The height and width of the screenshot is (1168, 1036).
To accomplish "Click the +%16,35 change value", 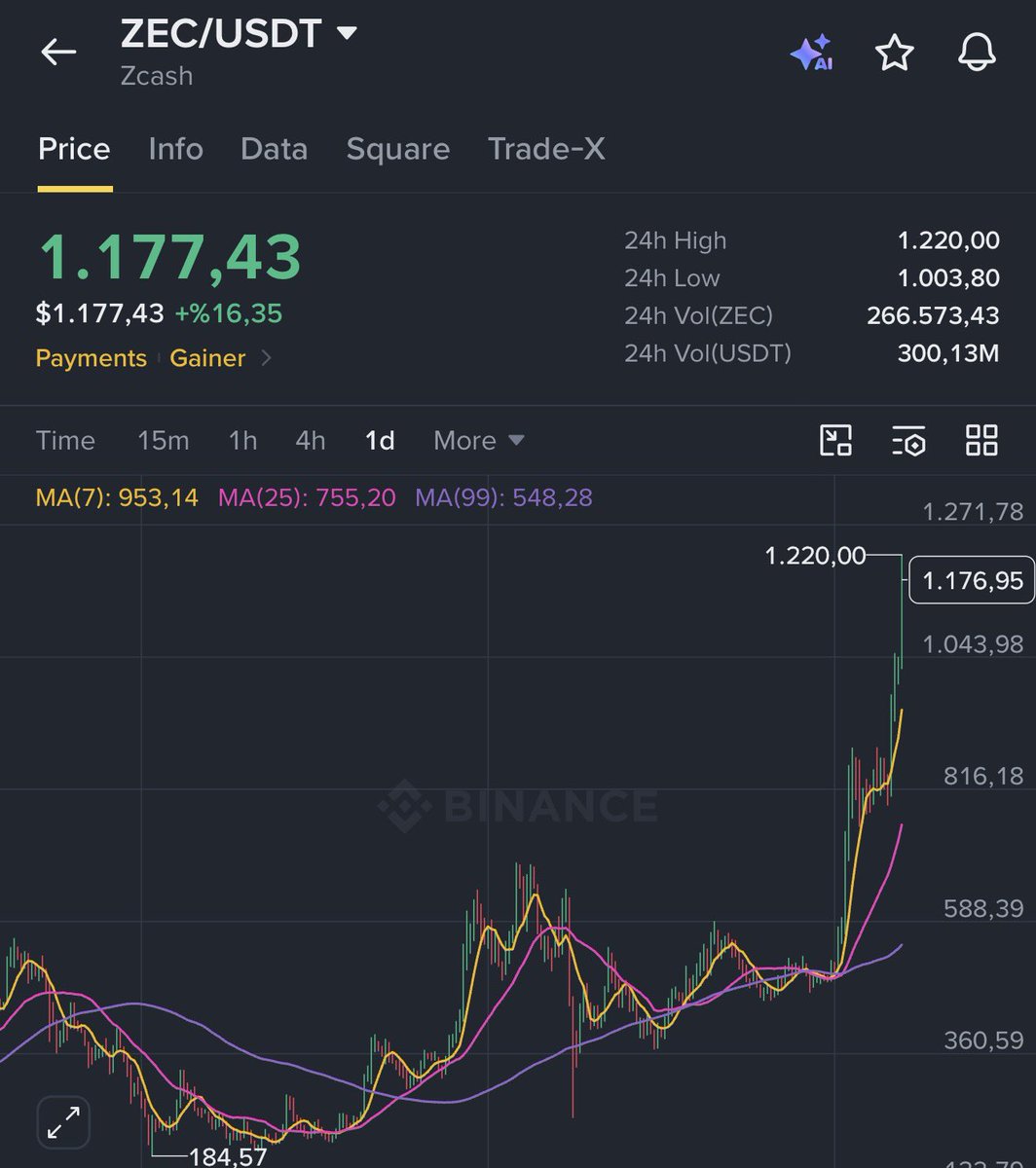I will click(229, 313).
